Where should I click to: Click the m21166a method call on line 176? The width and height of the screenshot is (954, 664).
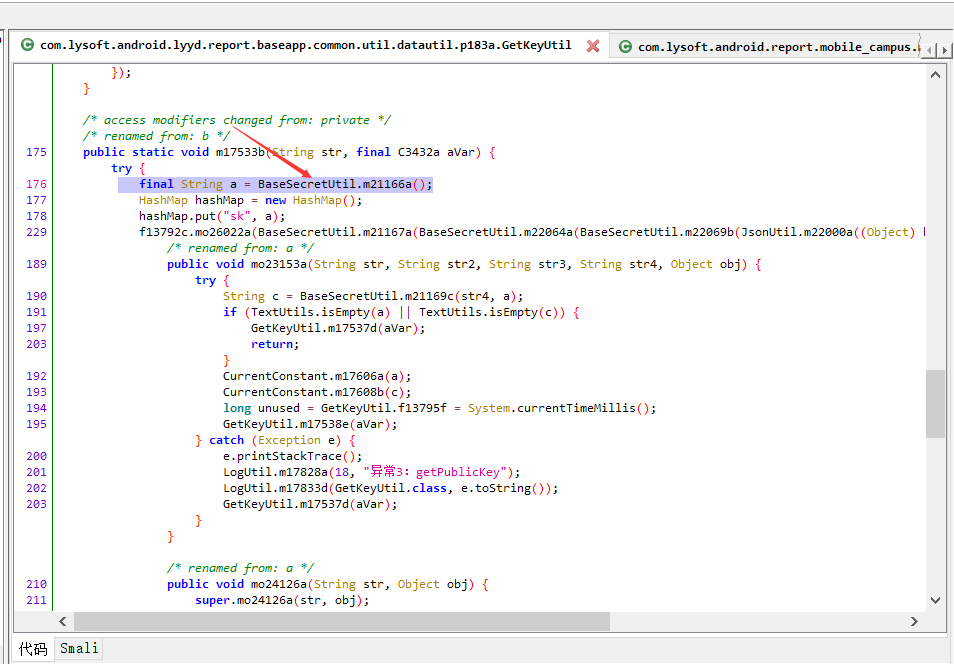coord(387,184)
